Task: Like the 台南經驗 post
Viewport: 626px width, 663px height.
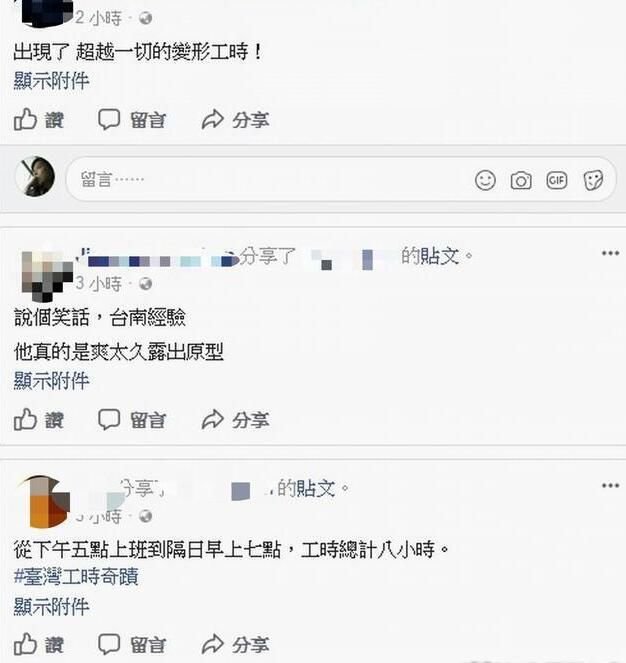Action: pos(38,420)
